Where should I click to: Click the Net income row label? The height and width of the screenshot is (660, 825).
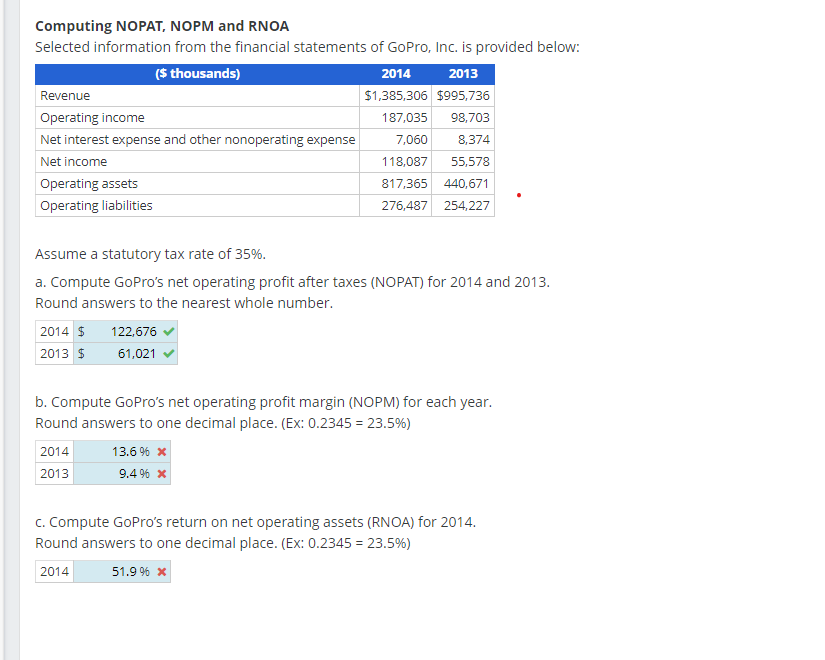72,161
